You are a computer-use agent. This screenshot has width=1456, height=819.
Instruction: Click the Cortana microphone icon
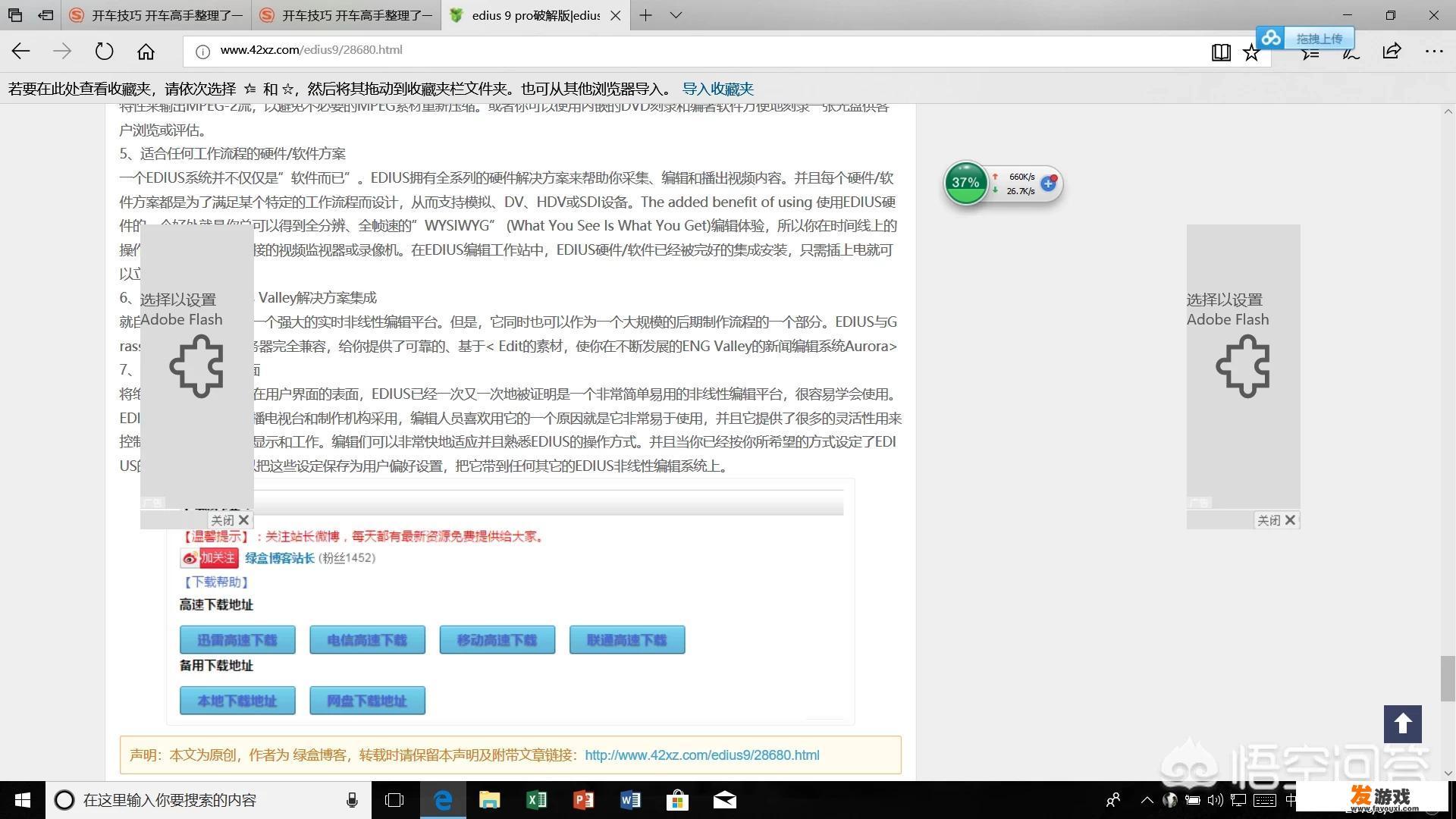(x=352, y=800)
